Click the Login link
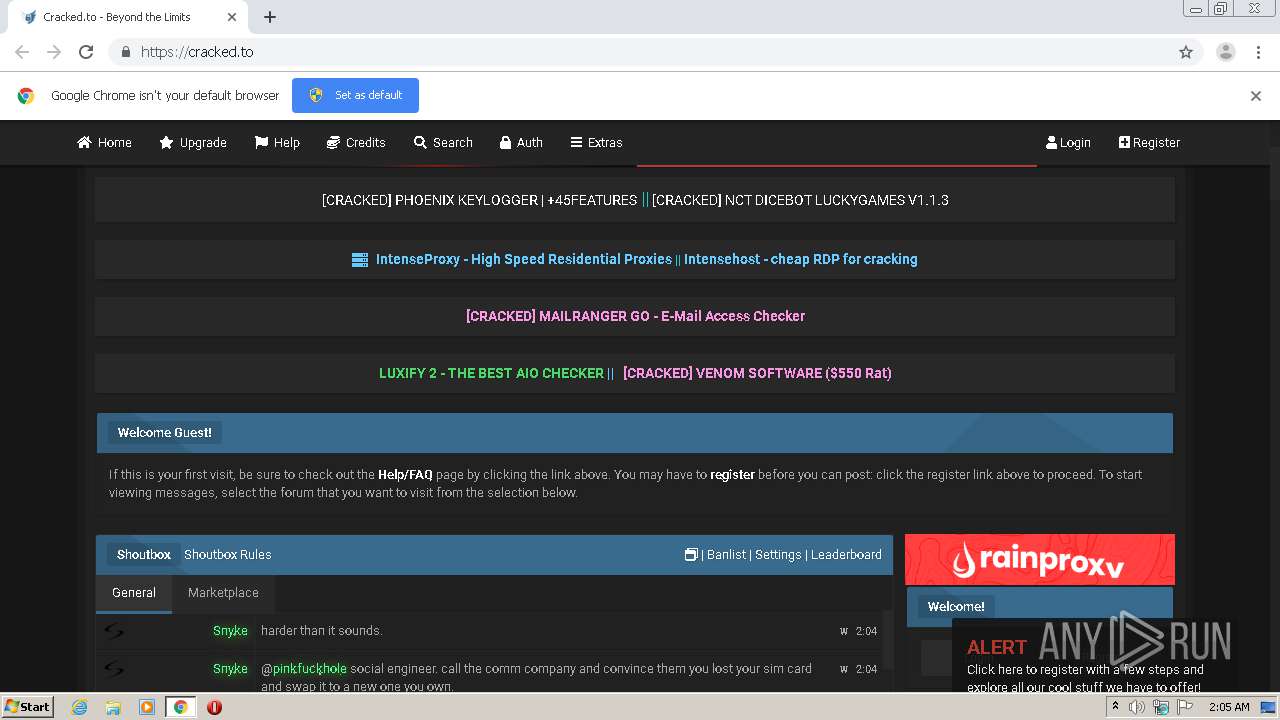The height and width of the screenshot is (720, 1280). click(x=1068, y=142)
